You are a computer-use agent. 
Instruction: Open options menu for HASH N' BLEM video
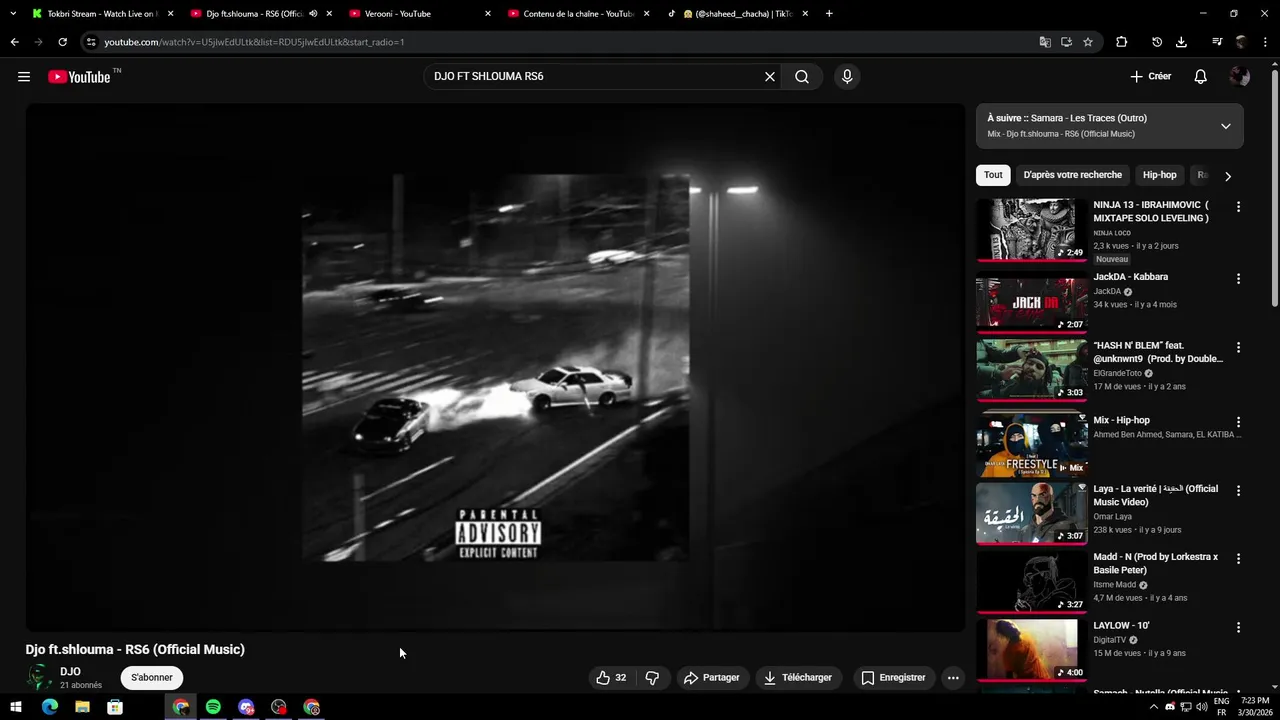pyautogui.click(x=1238, y=348)
